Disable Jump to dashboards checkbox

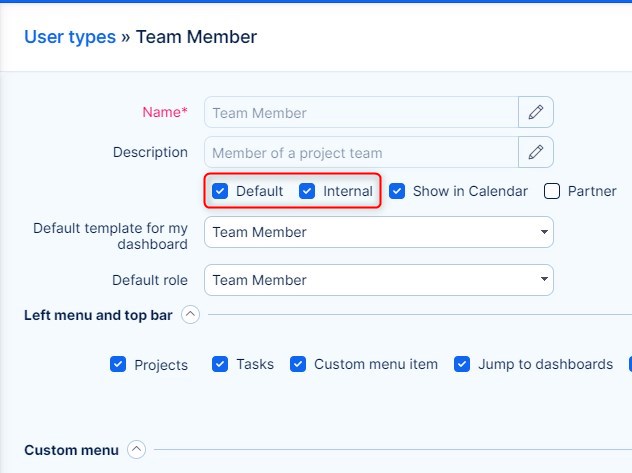coord(462,365)
